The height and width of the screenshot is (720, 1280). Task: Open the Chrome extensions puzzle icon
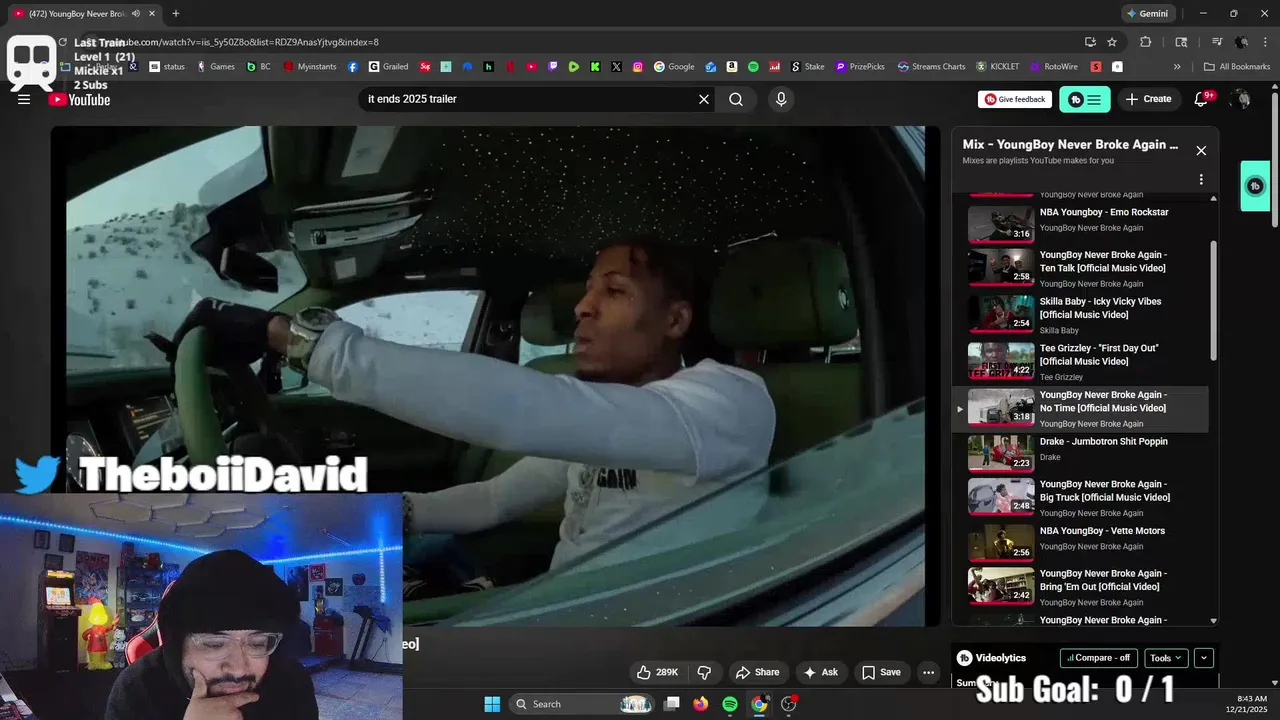1146,42
